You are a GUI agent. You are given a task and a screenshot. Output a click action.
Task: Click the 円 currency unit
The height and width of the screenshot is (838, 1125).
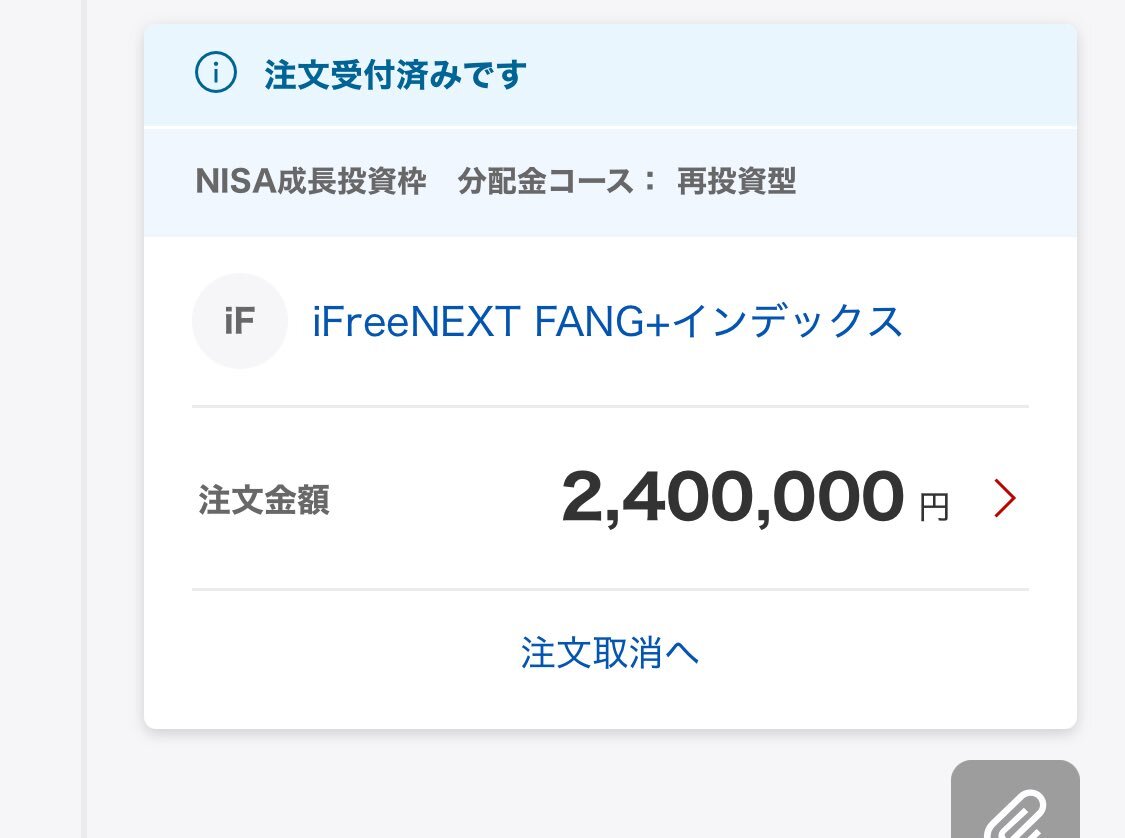pos(934,508)
